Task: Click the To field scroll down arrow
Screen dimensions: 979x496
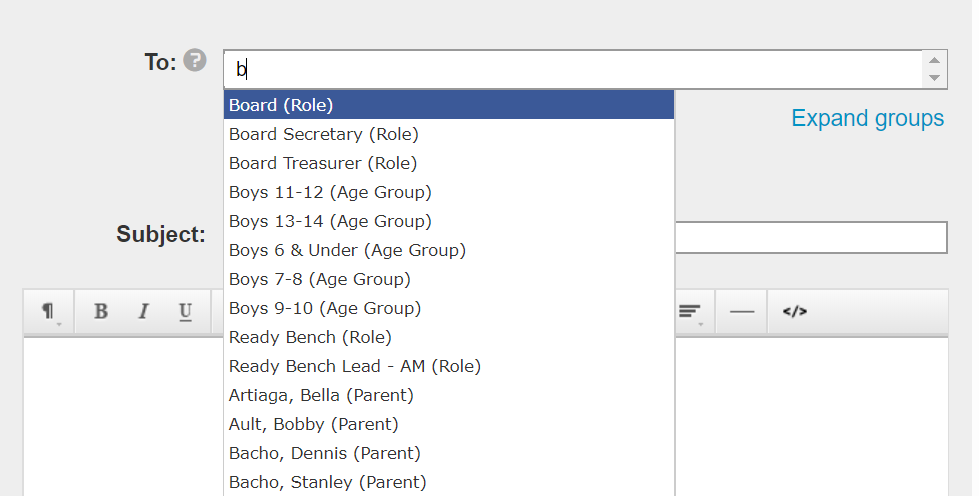Action: click(935, 78)
